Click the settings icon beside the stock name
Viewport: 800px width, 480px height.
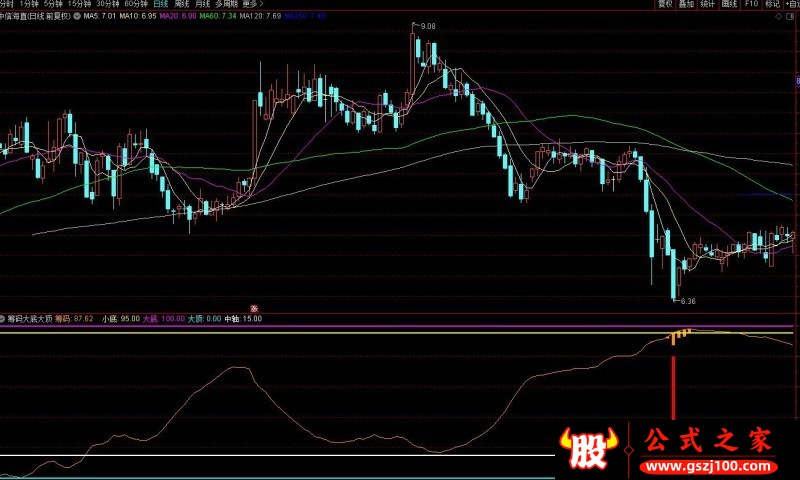(x=78, y=17)
